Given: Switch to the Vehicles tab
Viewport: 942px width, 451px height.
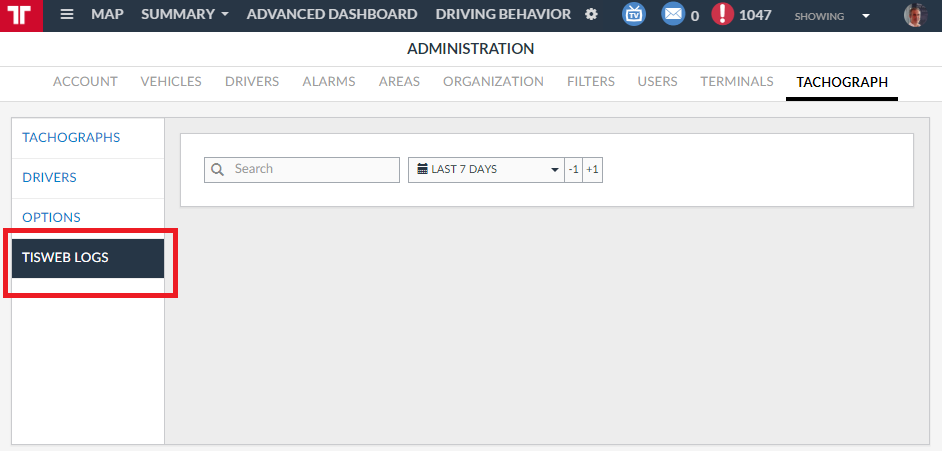Looking at the screenshot, I should 171,82.
